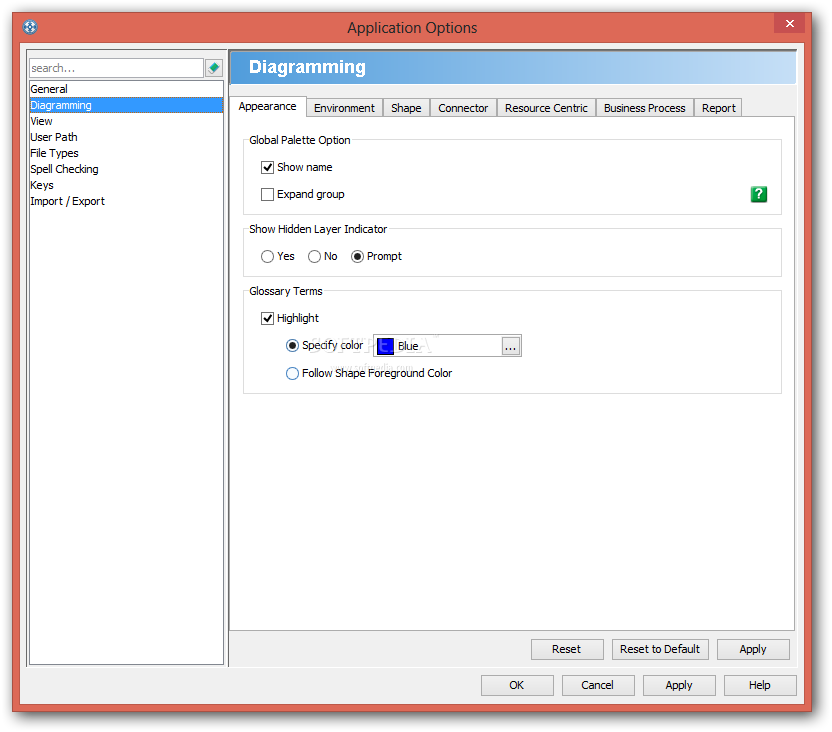Viewport: 832px width, 732px height.
Task: Close the Application Options dialog
Action: [790, 24]
